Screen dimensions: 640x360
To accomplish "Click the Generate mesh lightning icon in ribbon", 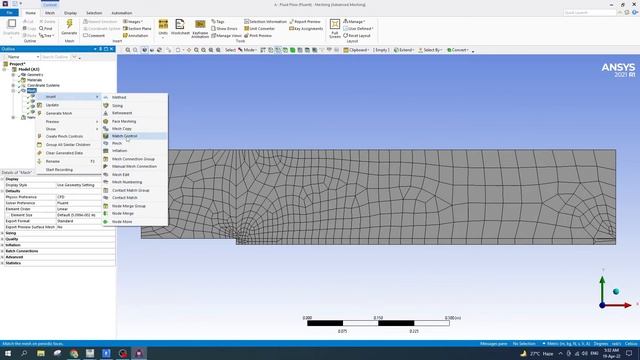I will coord(69,24).
